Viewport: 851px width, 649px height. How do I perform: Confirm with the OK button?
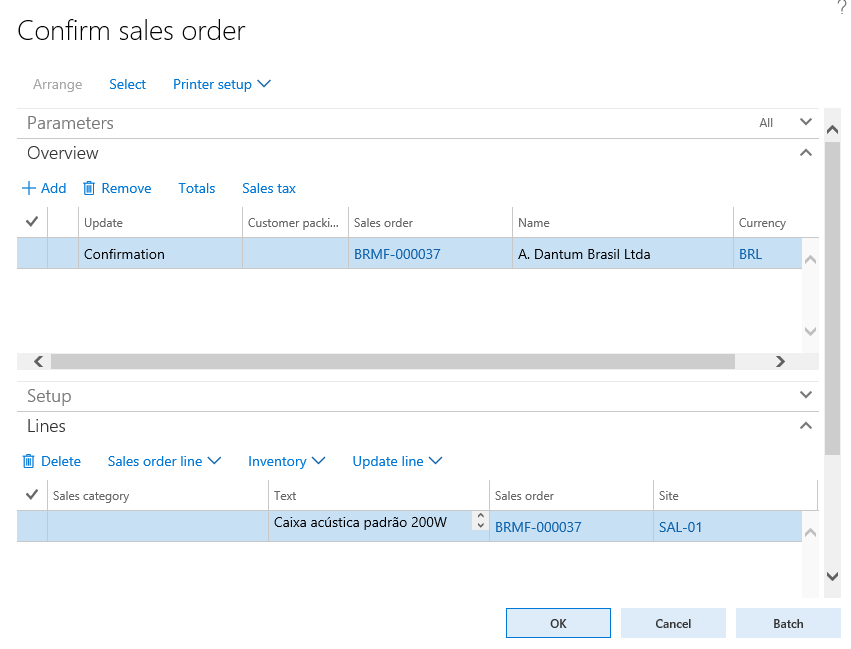558,622
